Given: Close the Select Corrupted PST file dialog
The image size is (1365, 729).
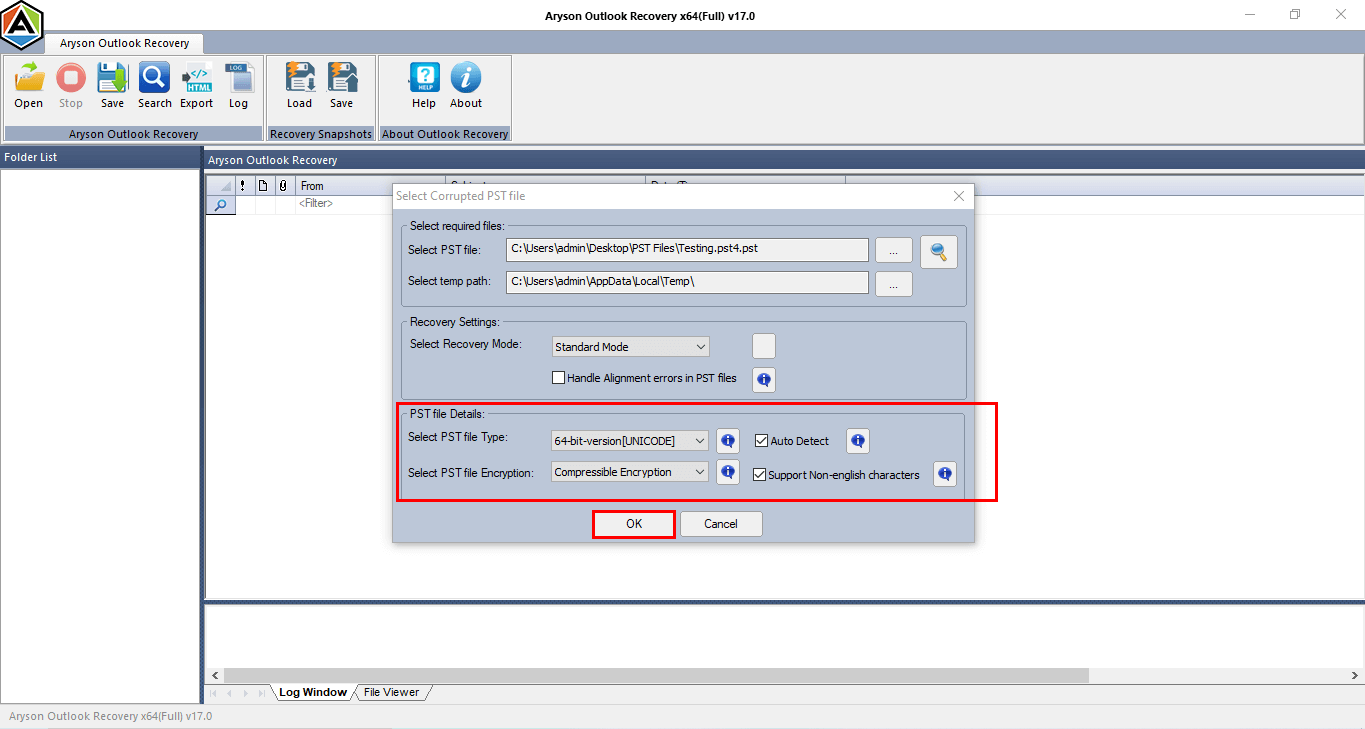Looking at the screenshot, I should click(x=959, y=196).
